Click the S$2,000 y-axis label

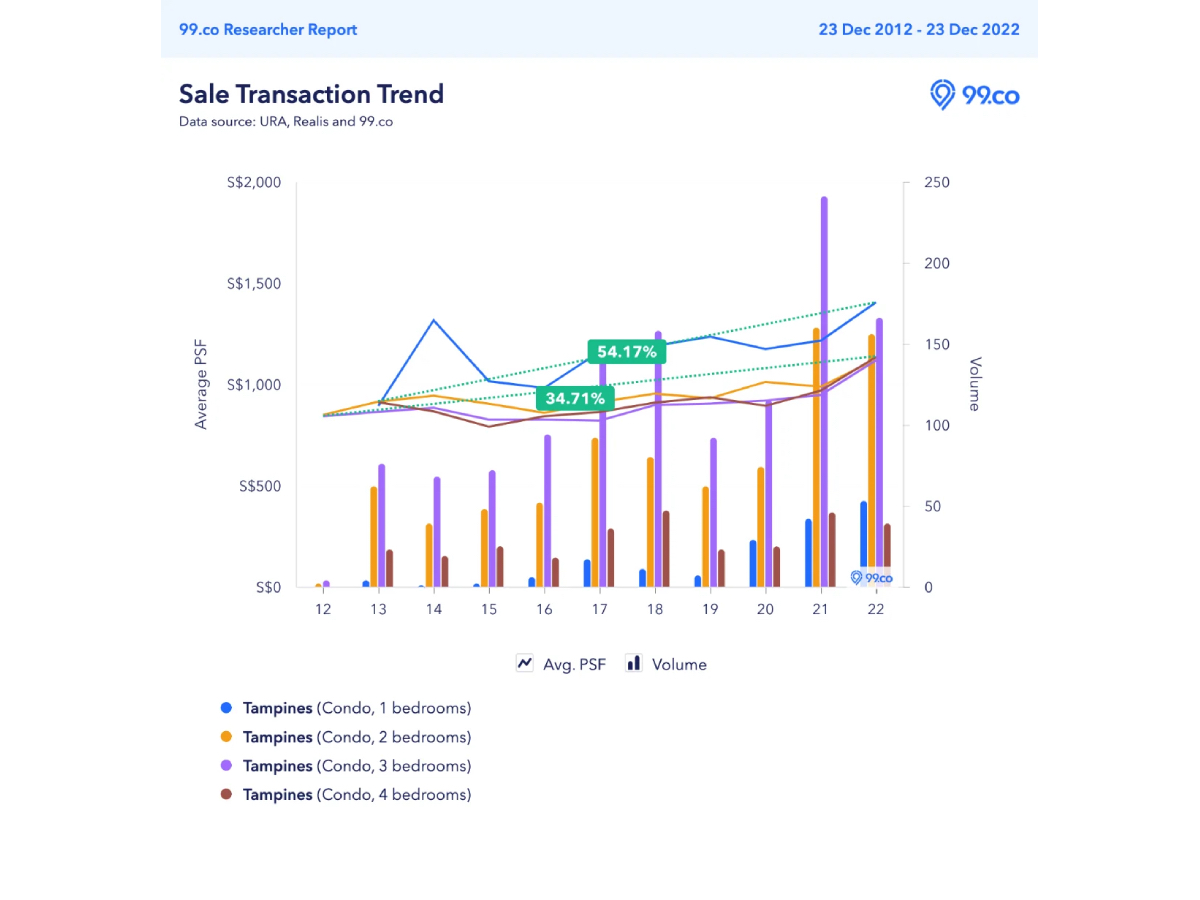click(x=254, y=183)
